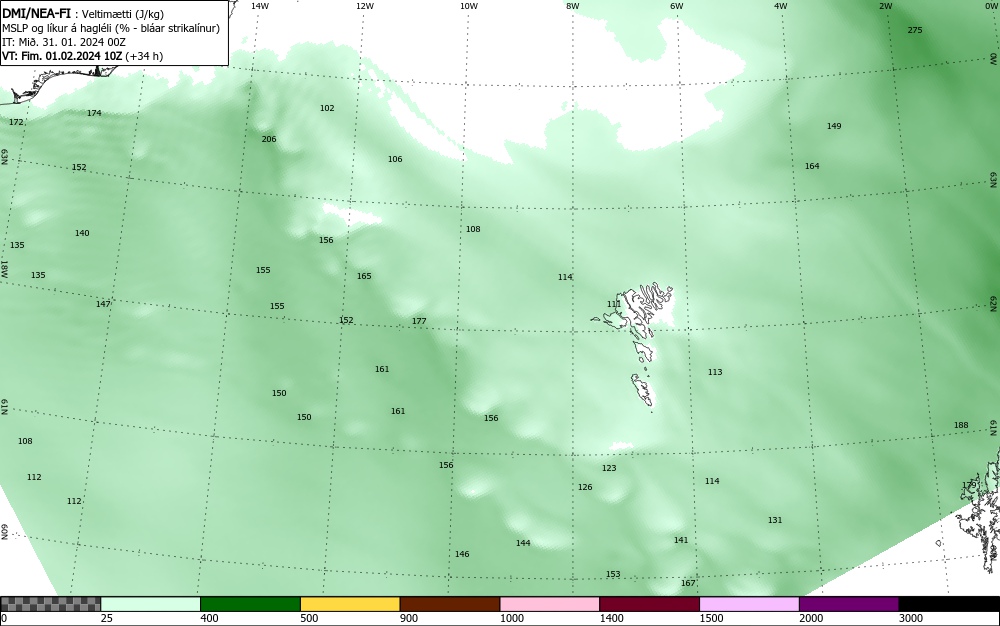Click the 141 map value
The image size is (1000, 626).
coord(681,540)
